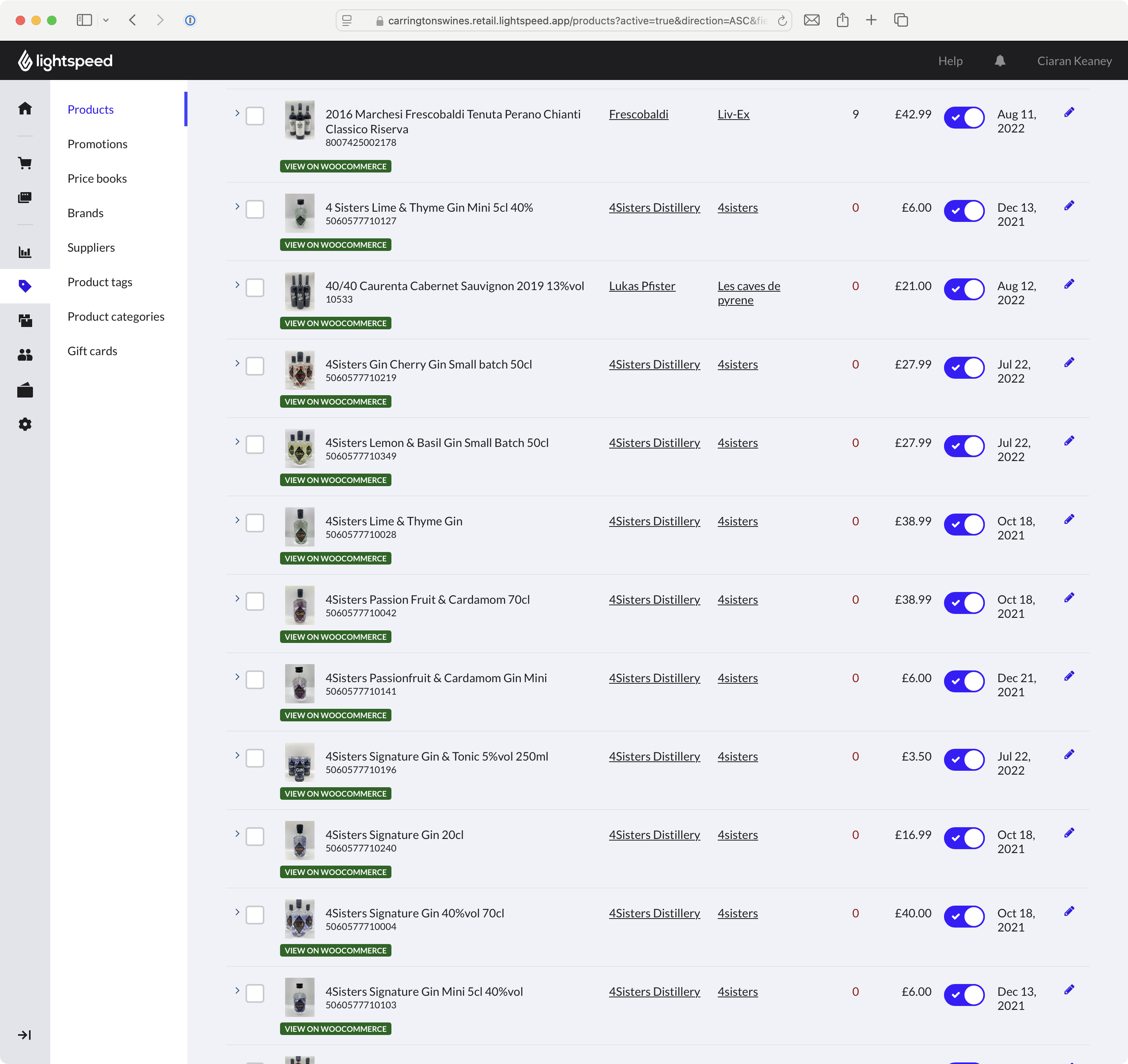View 4Sisters Signature Gin 20cl on WooCommerce

335,872
